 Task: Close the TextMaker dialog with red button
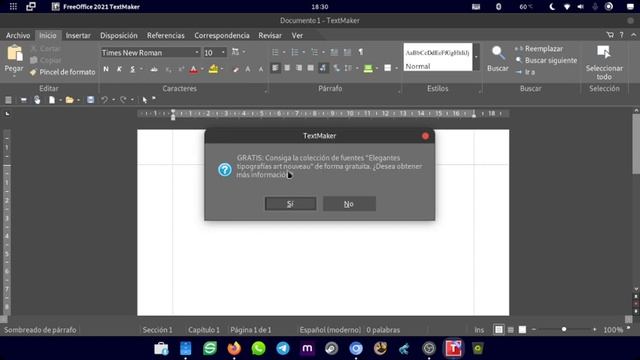coord(425,136)
